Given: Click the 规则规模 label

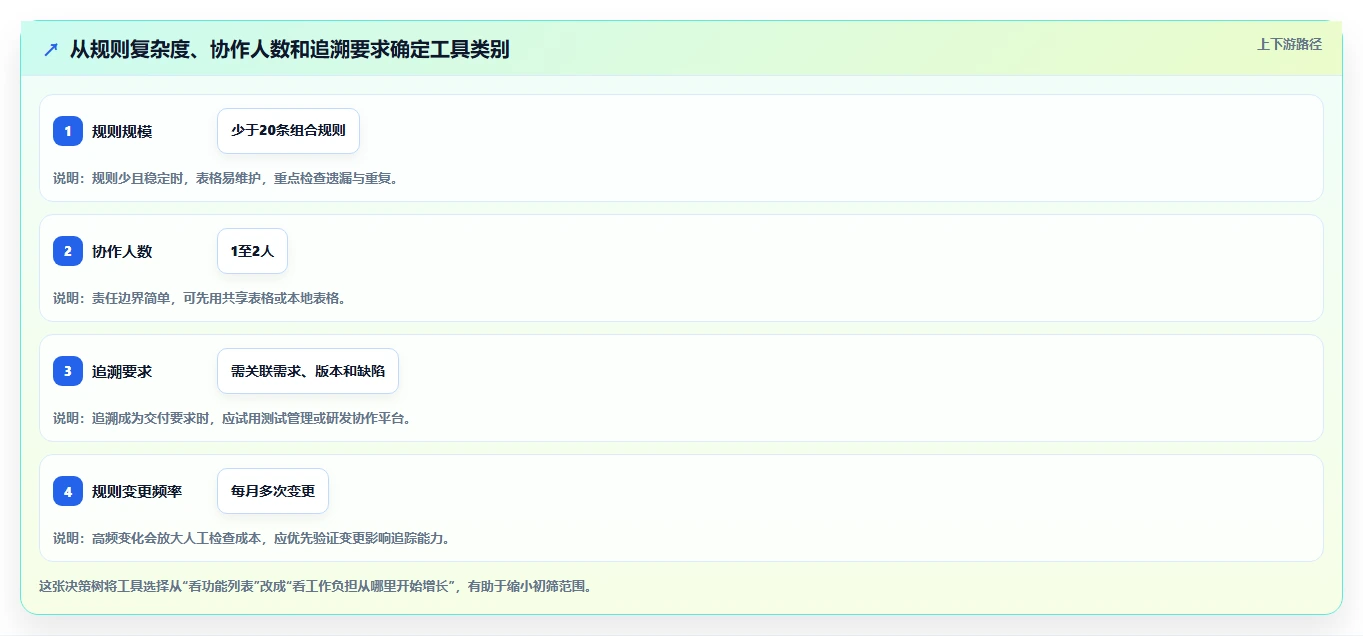Looking at the screenshot, I should (122, 131).
